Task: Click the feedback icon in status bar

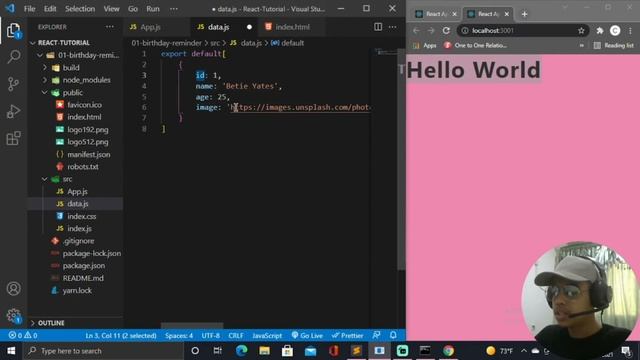Action: [376, 336]
